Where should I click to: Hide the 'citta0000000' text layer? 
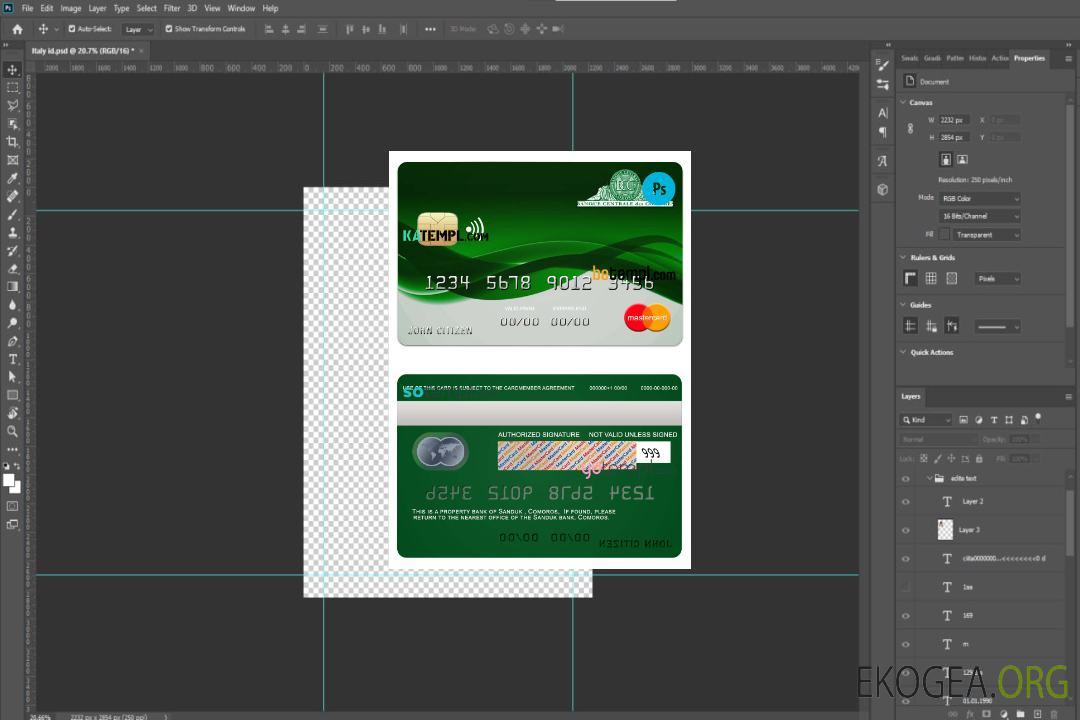[x=906, y=559]
